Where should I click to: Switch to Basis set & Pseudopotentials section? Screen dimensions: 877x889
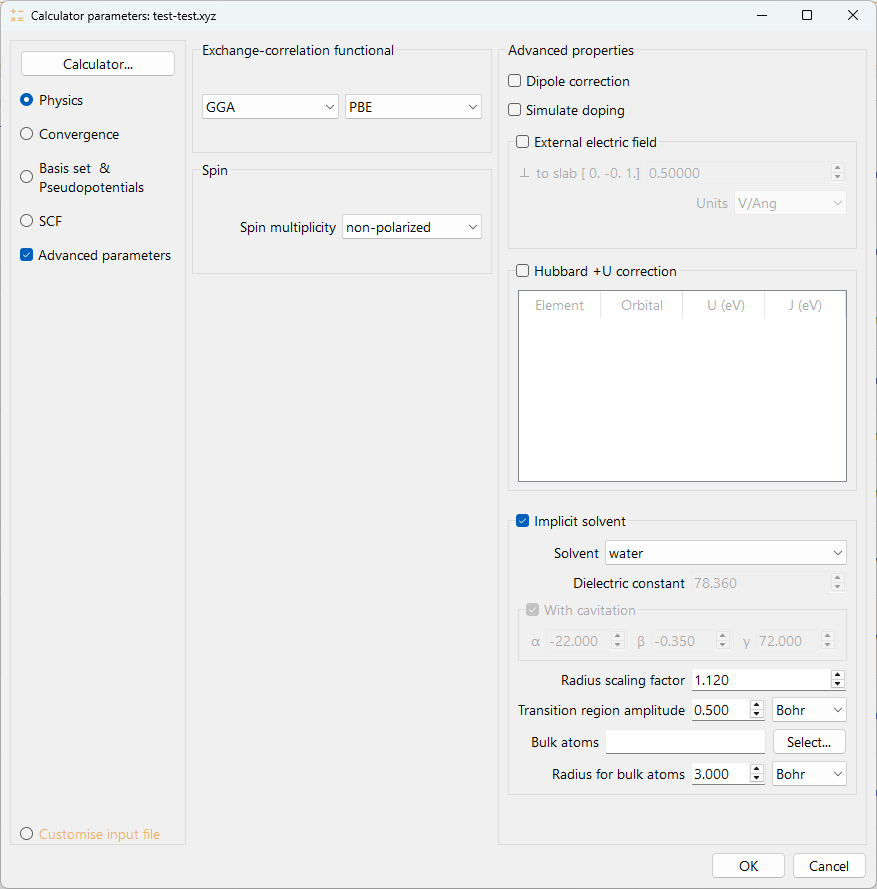pos(27,177)
